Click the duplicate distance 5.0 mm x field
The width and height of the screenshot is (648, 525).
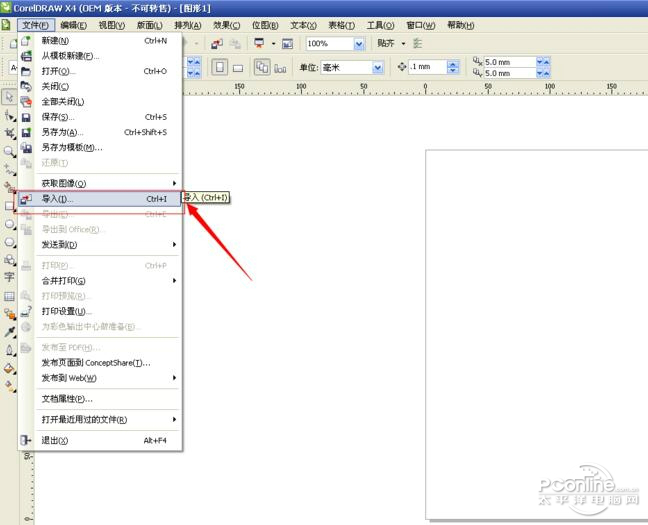point(510,62)
